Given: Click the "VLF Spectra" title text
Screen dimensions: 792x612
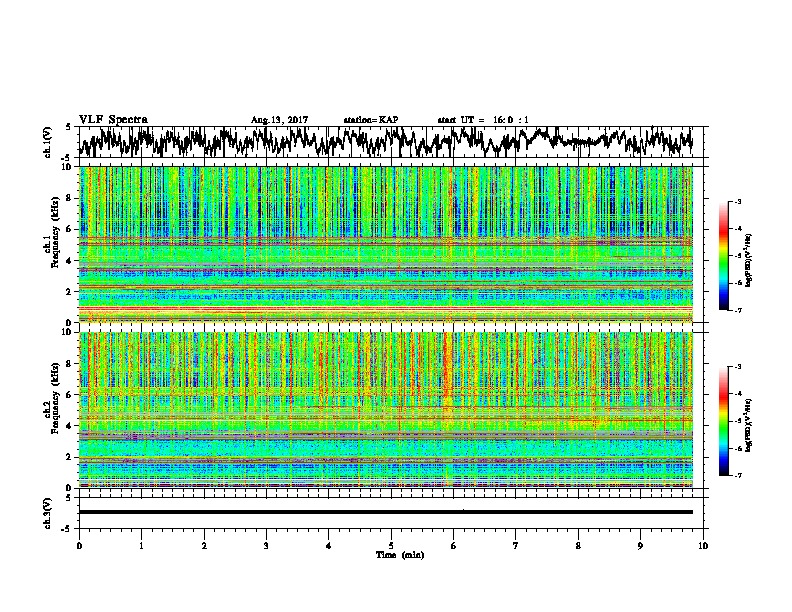Looking at the screenshot, I should 113,120.
